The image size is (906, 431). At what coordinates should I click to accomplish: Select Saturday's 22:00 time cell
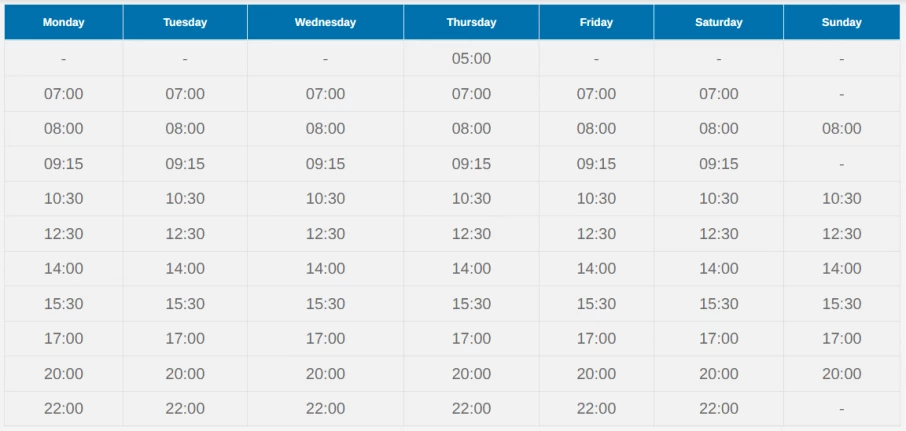click(719, 408)
